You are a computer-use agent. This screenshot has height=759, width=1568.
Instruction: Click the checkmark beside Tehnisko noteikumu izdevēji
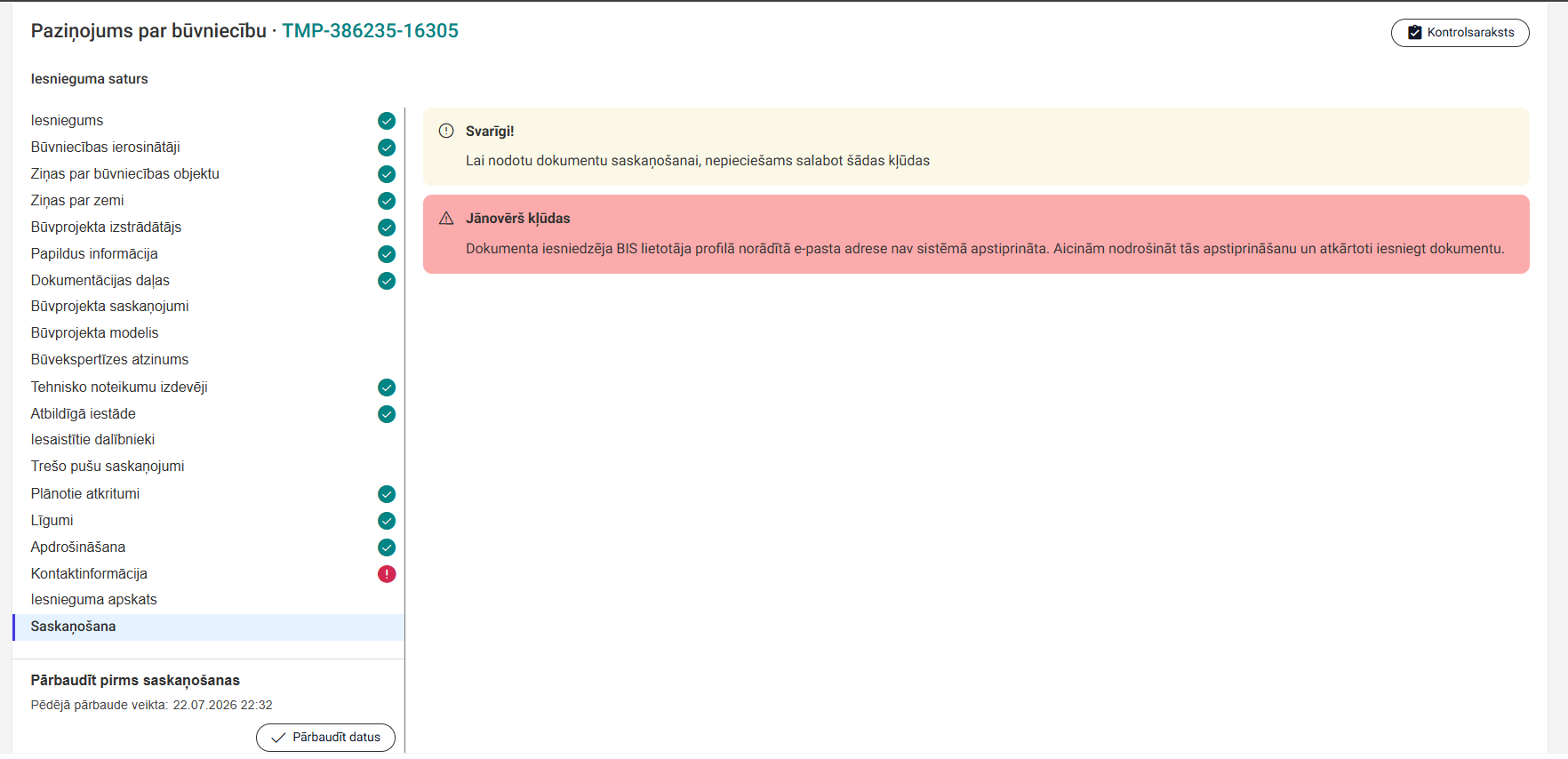(x=387, y=387)
